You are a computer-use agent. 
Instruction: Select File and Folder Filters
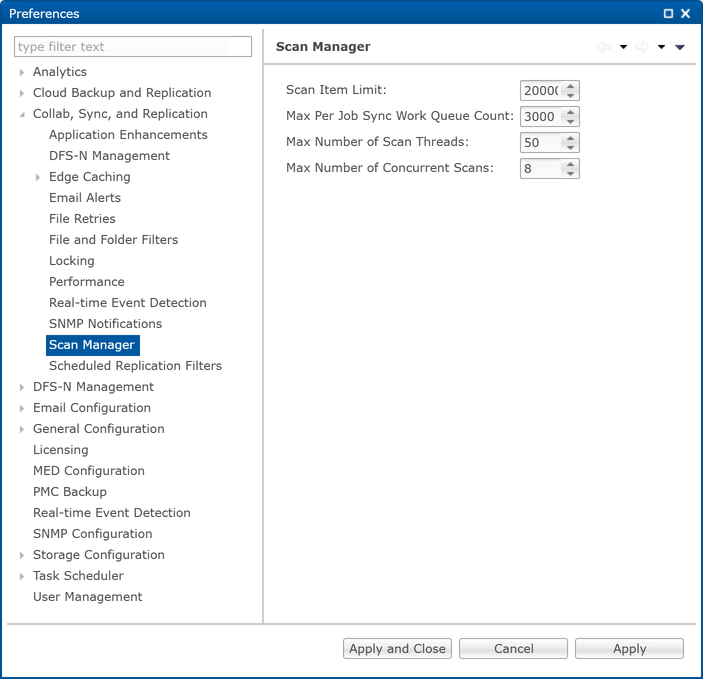pos(113,240)
